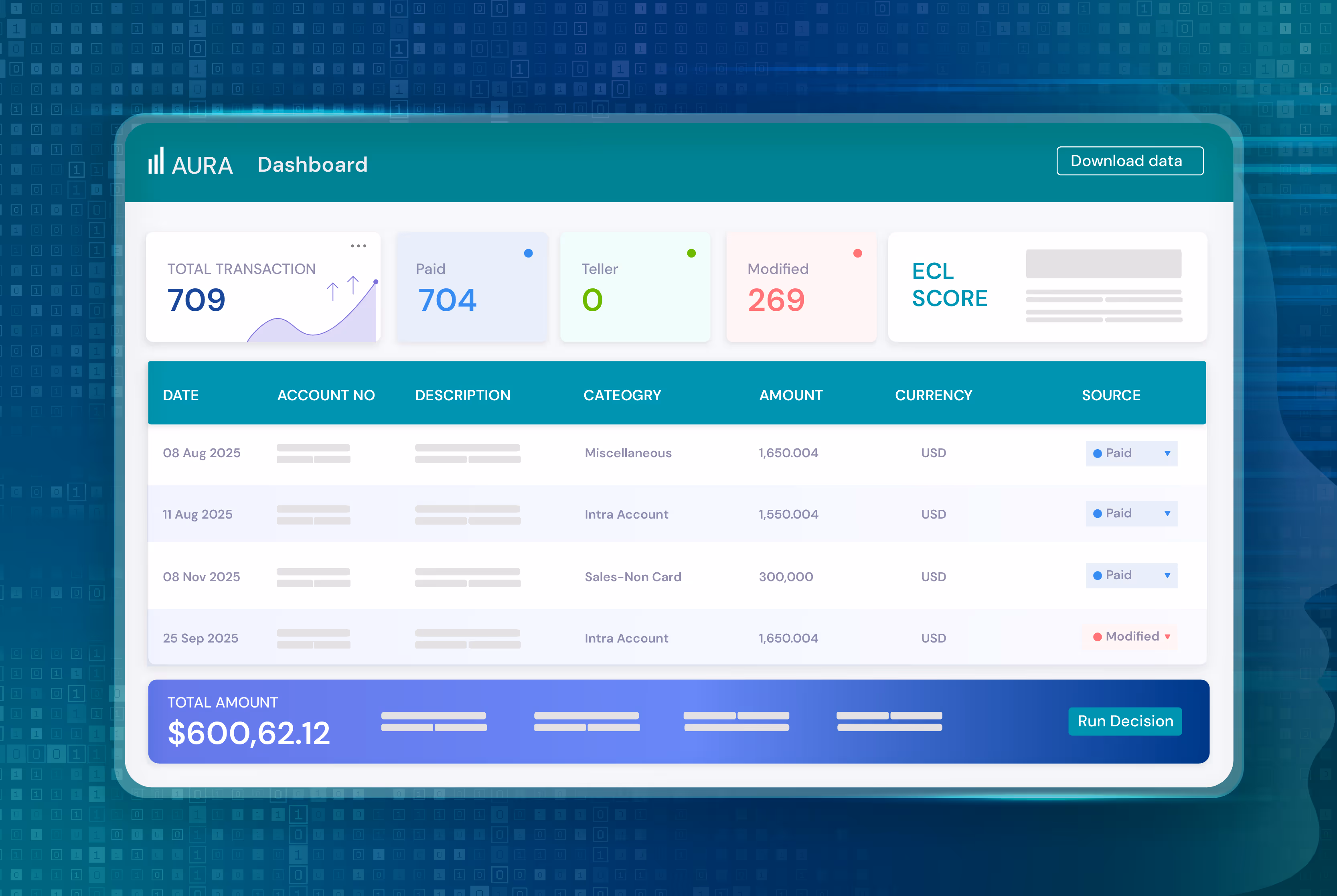Select the Dashboard menu item

point(312,164)
